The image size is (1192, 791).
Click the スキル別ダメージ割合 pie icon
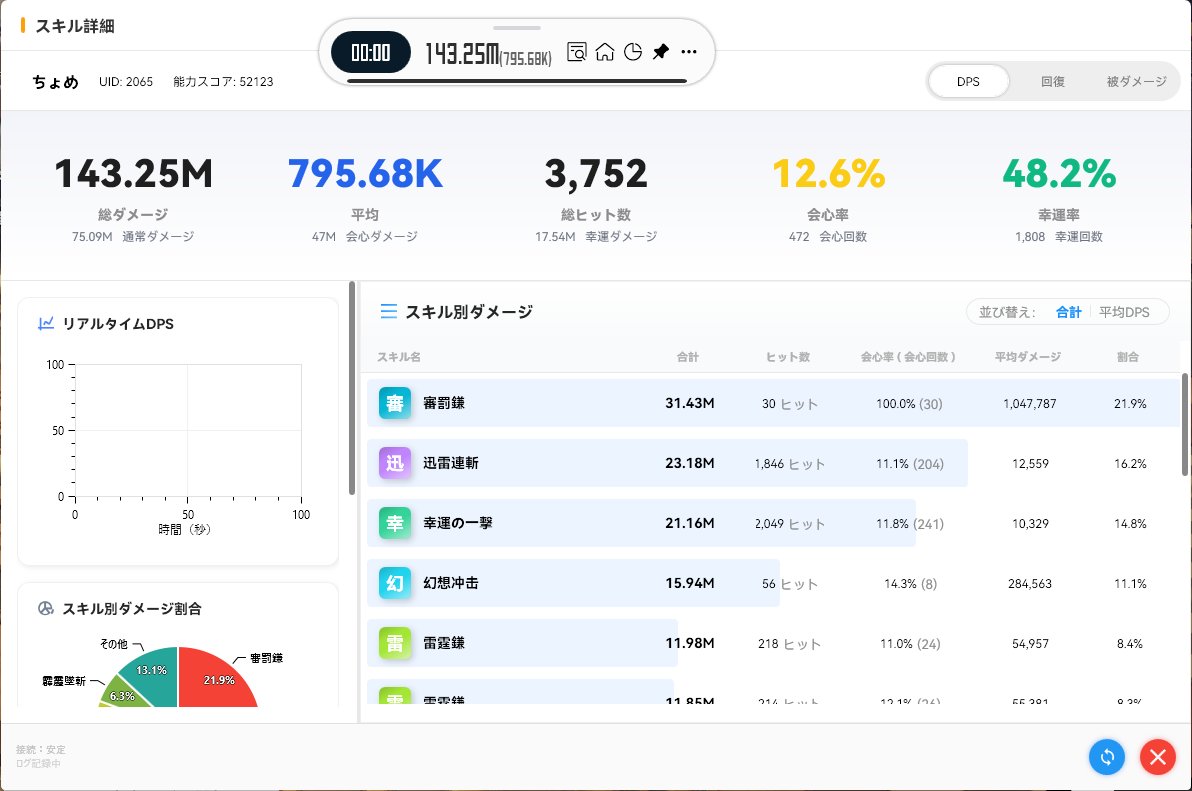coord(46,609)
